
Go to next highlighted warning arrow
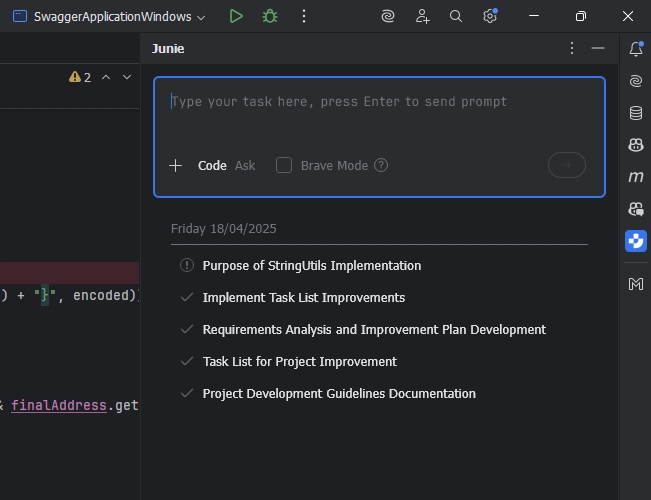pyautogui.click(x=127, y=77)
